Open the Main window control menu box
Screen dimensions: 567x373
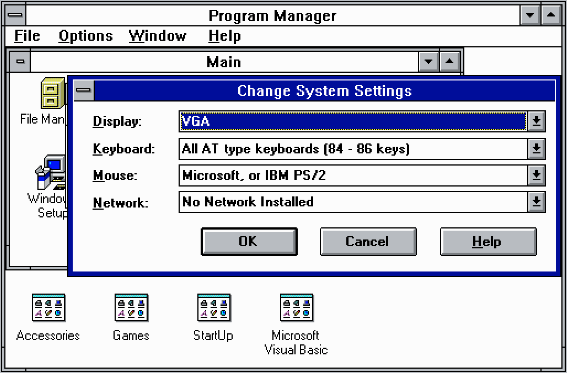pos(20,62)
